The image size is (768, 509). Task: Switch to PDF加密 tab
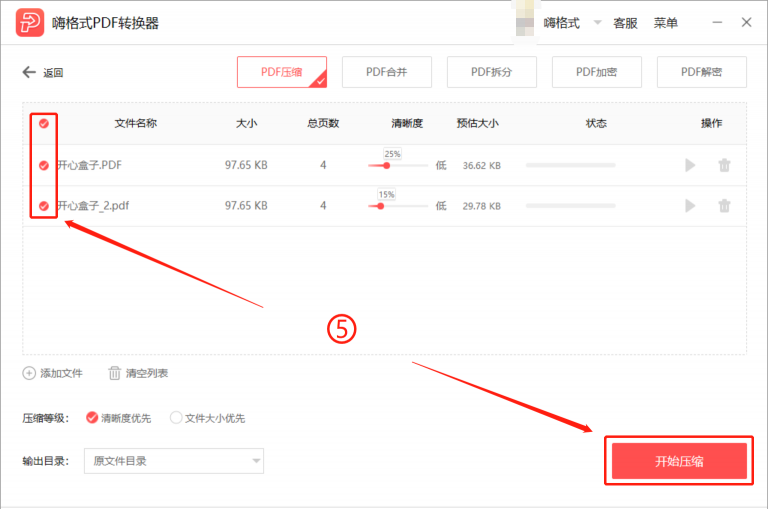[x=597, y=72]
